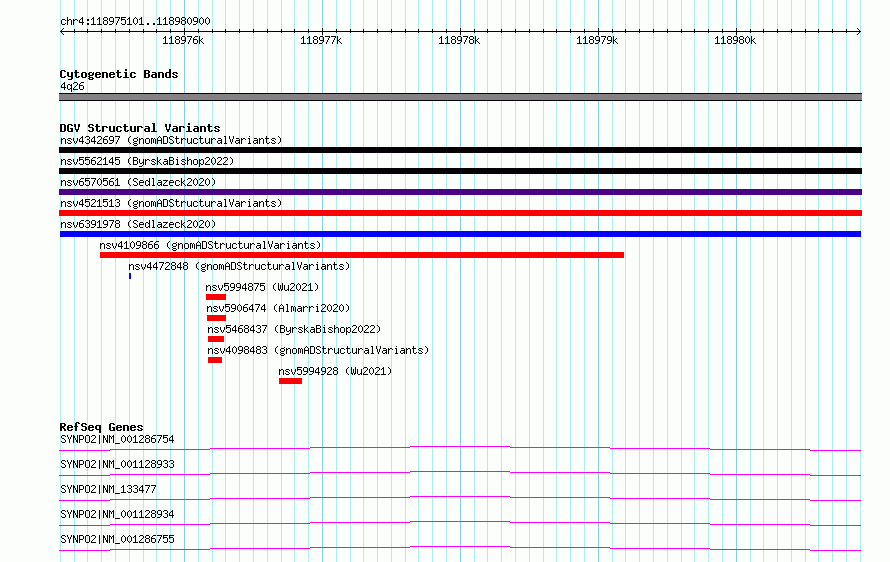Viewport: 890px width, 562px height.
Task: Select the magenta line under NM_001128934
Action: (460, 523)
